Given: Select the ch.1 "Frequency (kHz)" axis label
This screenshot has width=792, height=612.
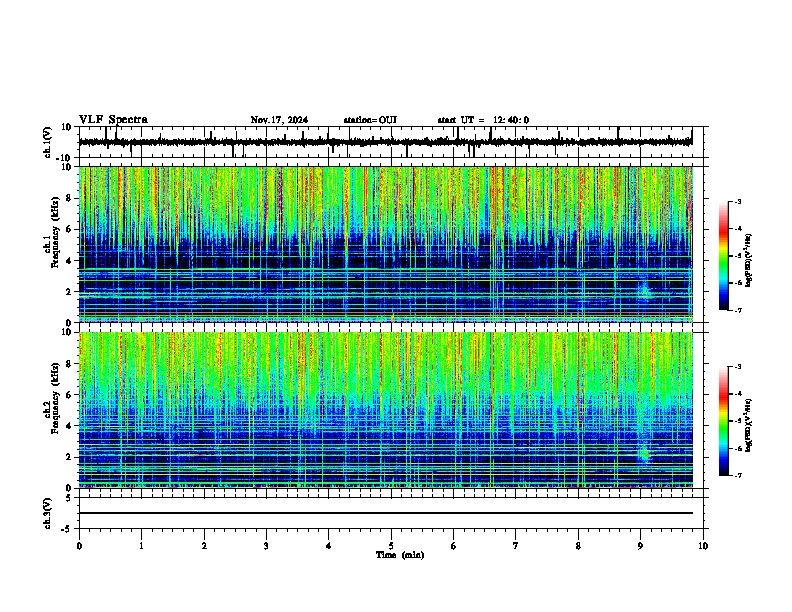Looking at the screenshot, I should [56, 232].
